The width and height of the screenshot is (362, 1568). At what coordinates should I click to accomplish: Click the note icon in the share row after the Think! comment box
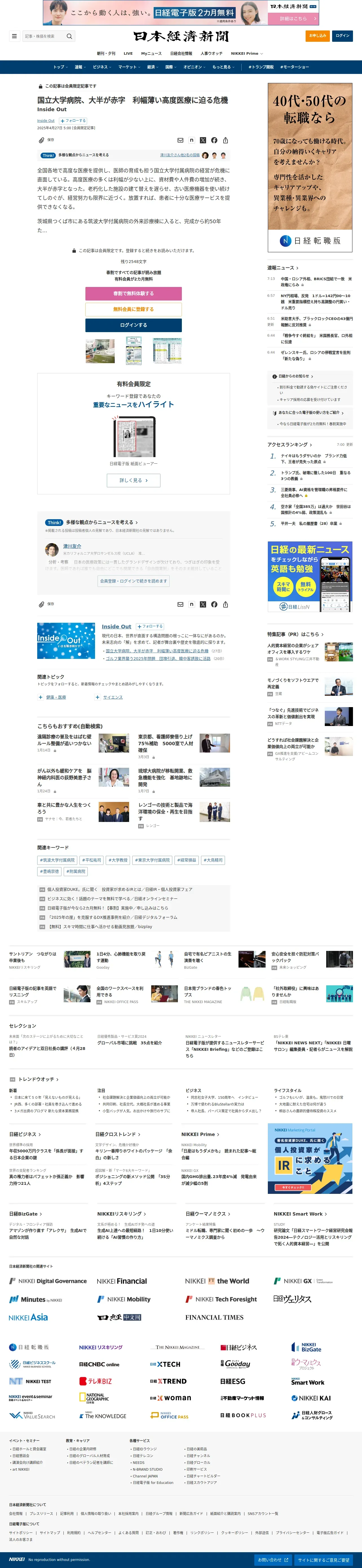coord(192,604)
